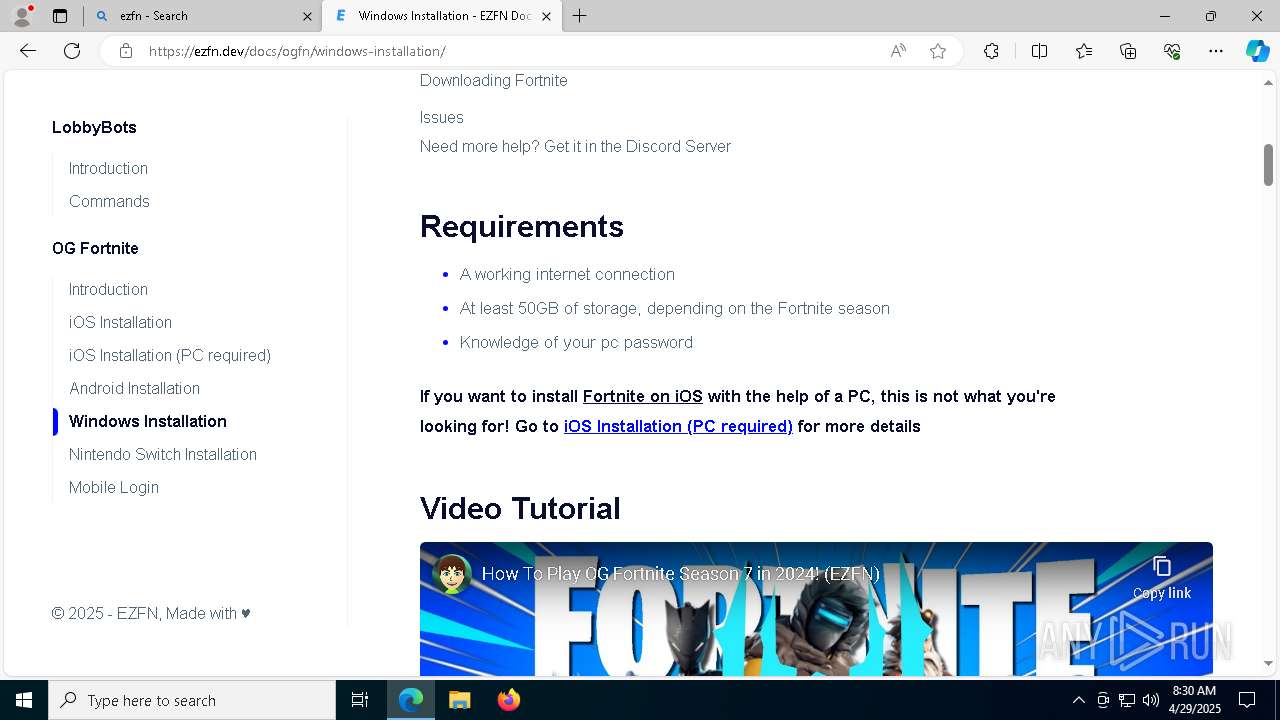This screenshot has height=720, width=1280.
Task: Open the volume control in tray
Action: 1150,700
